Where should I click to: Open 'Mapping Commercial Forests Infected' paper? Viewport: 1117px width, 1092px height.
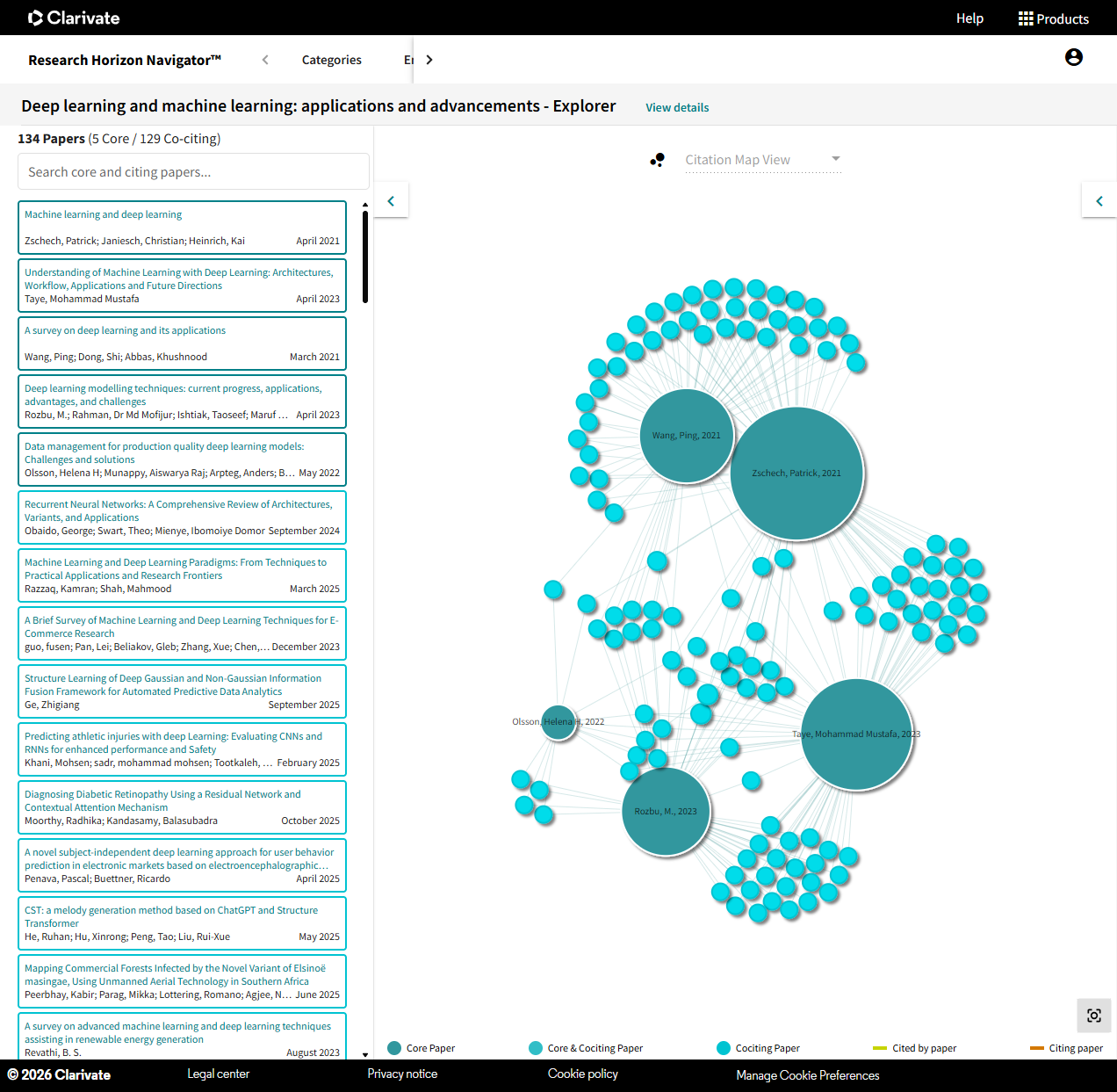coord(182,981)
